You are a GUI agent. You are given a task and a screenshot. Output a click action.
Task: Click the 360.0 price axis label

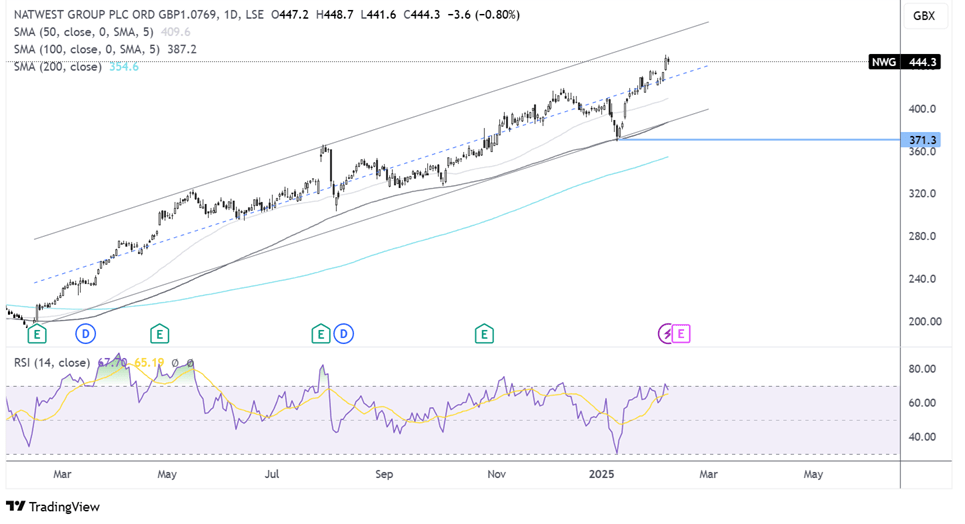tap(922, 151)
